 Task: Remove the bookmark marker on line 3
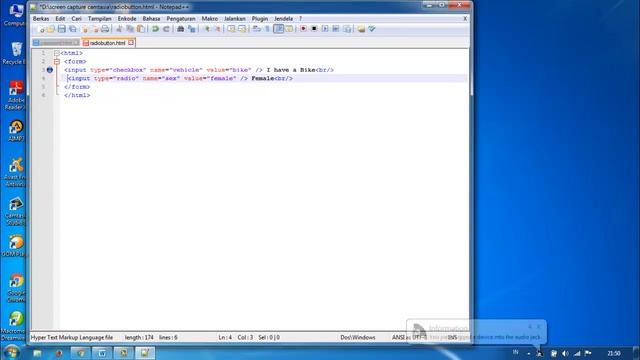click(x=50, y=70)
